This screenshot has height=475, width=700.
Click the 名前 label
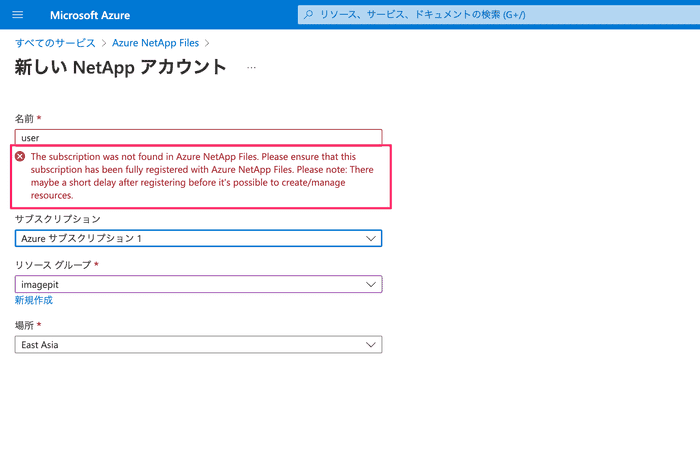pyautogui.click(x=25, y=119)
